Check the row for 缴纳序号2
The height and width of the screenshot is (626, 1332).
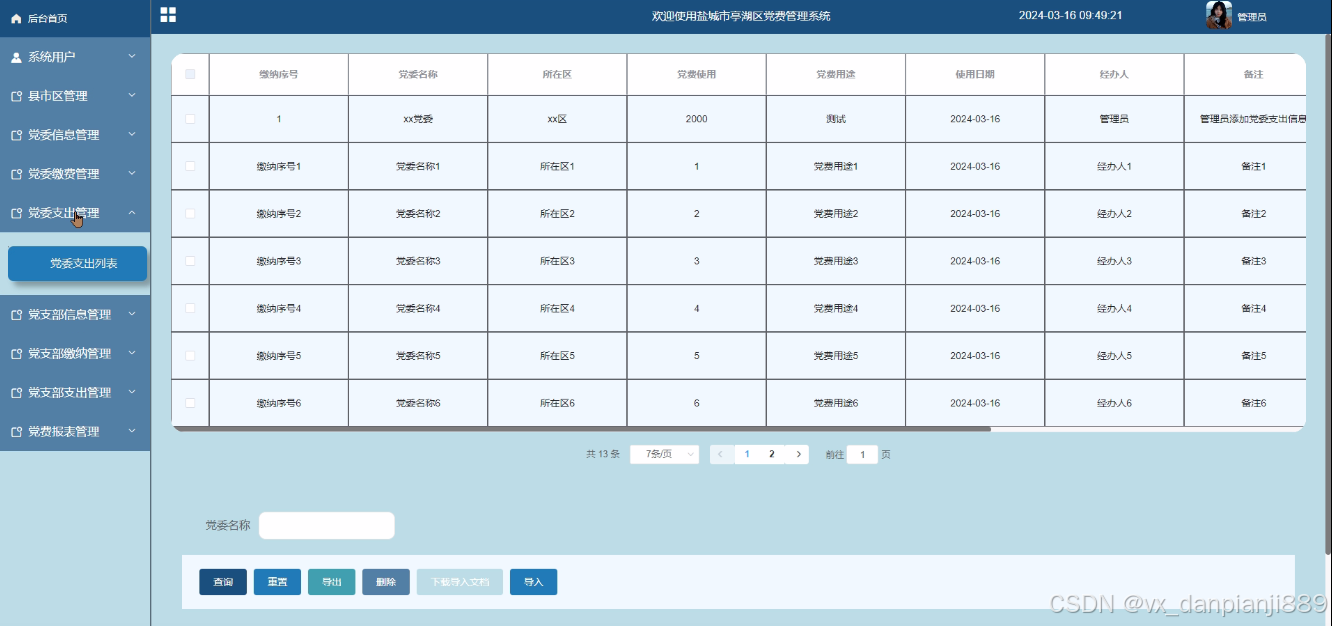coord(190,213)
